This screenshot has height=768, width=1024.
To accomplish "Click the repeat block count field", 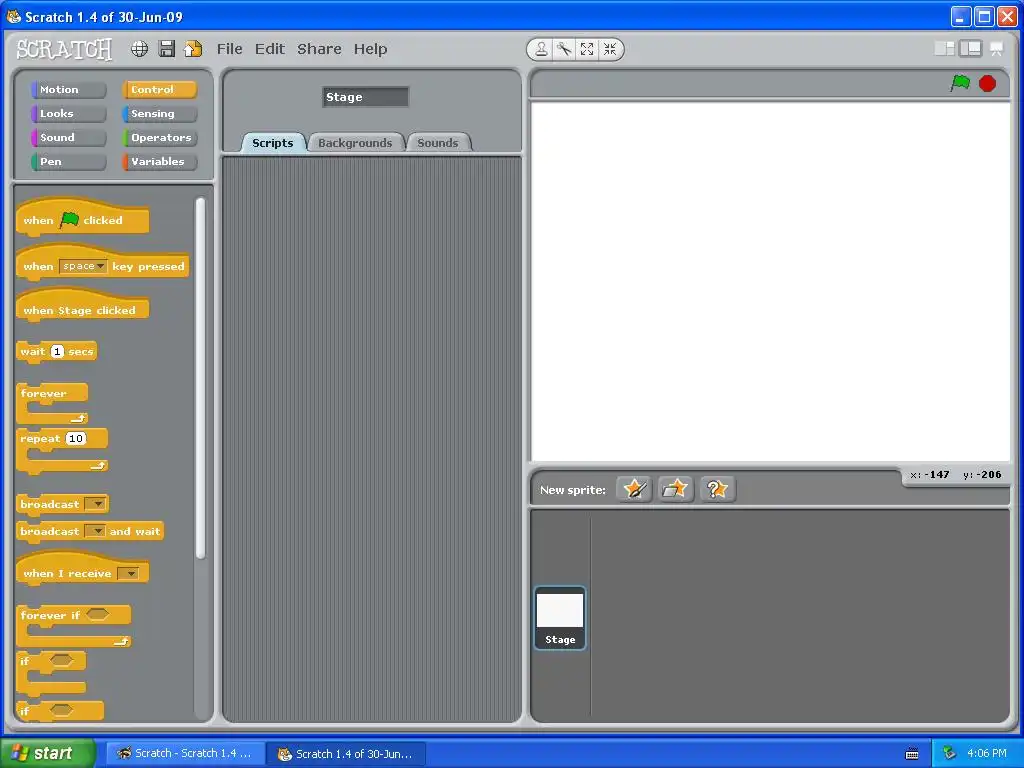I will (76, 439).
